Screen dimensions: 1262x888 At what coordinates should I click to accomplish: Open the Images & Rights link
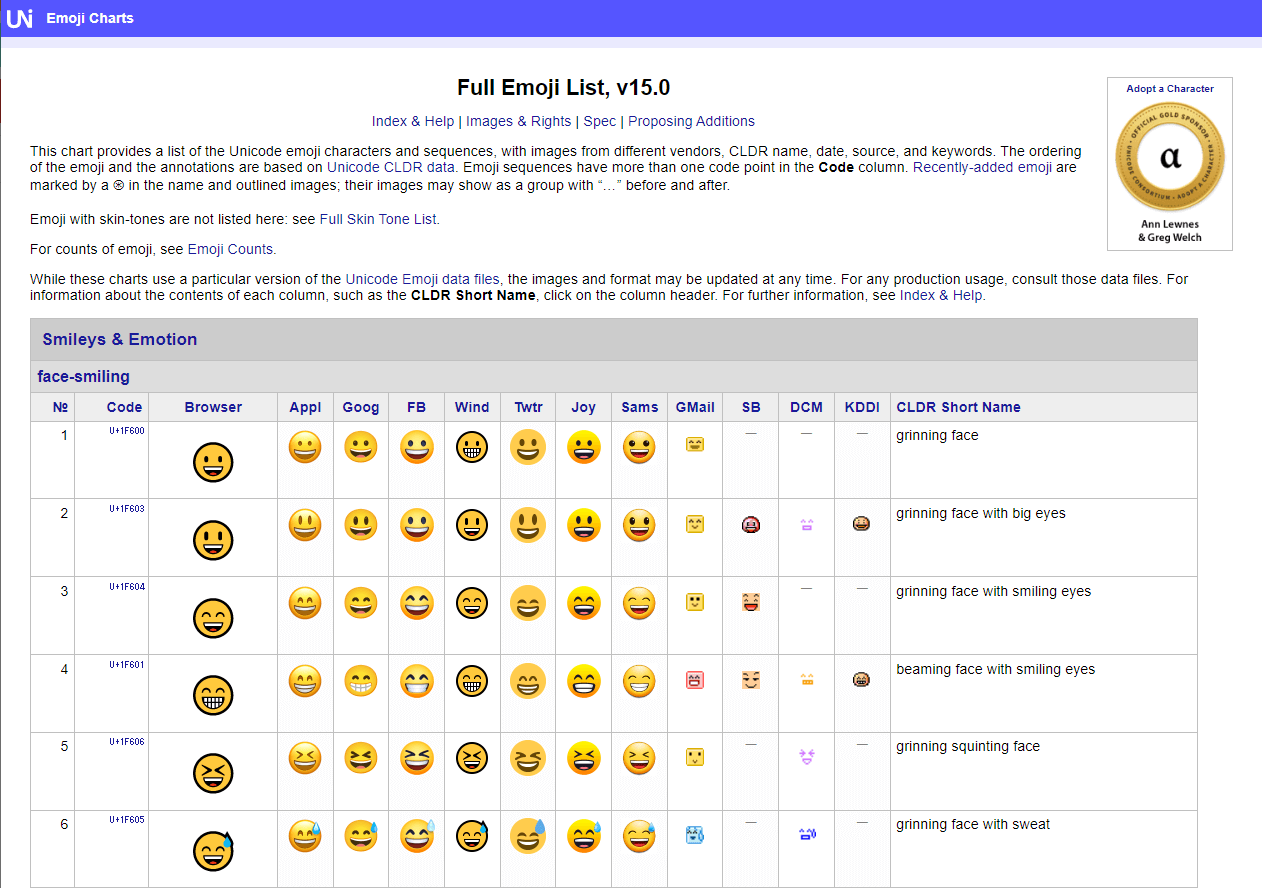(x=519, y=121)
